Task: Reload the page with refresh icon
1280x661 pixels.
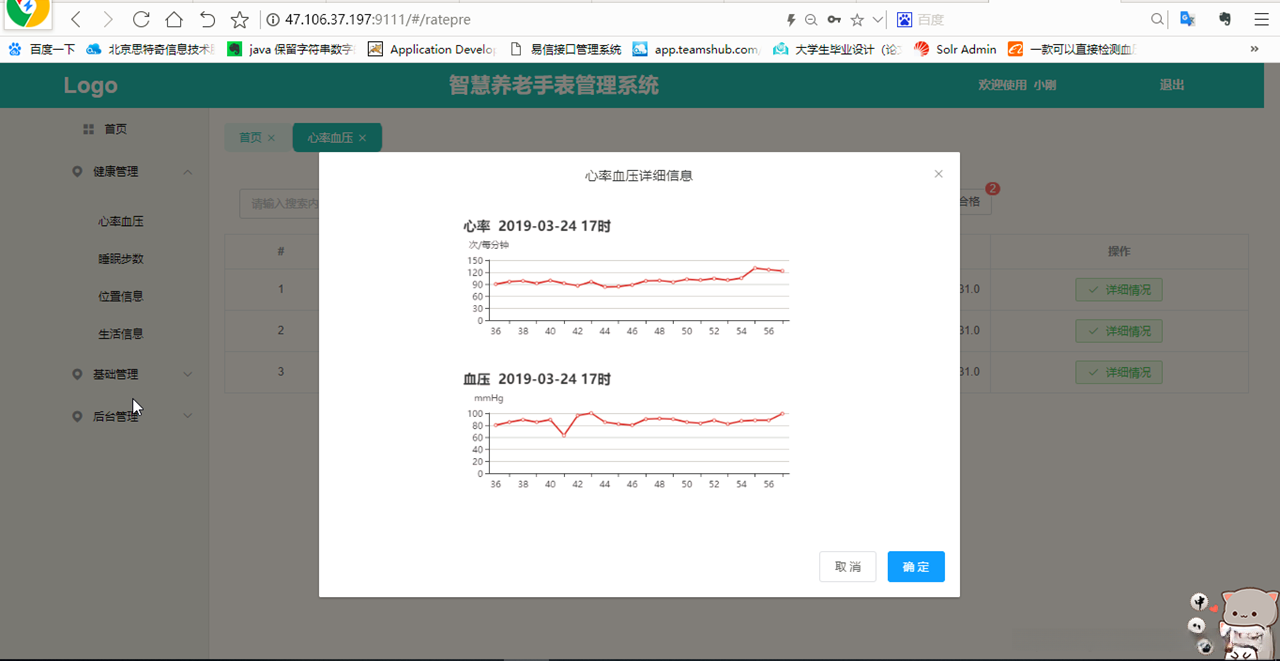Action: click(x=140, y=18)
